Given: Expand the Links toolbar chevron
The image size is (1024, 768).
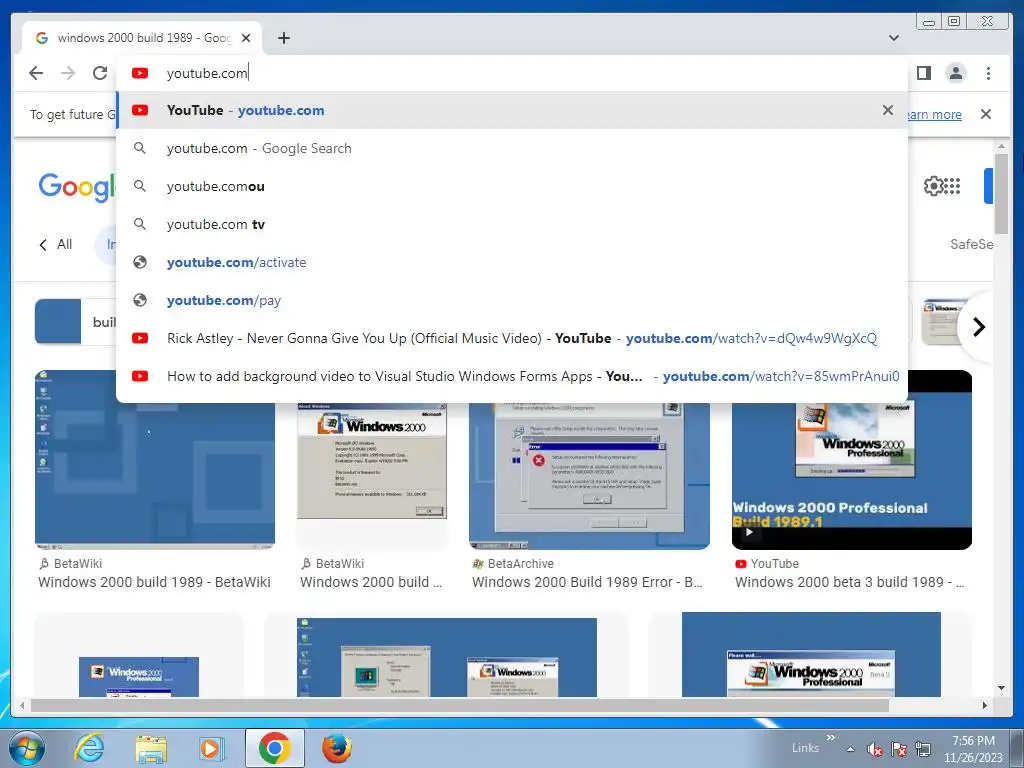Looking at the screenshot, I should click(831, 738).
